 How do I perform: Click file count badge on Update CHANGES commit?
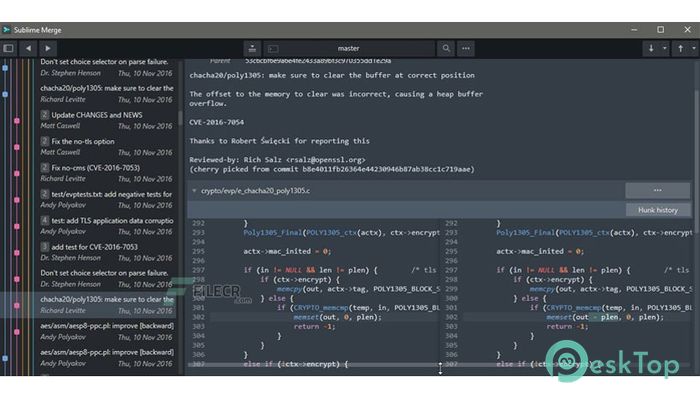(45, 115)
